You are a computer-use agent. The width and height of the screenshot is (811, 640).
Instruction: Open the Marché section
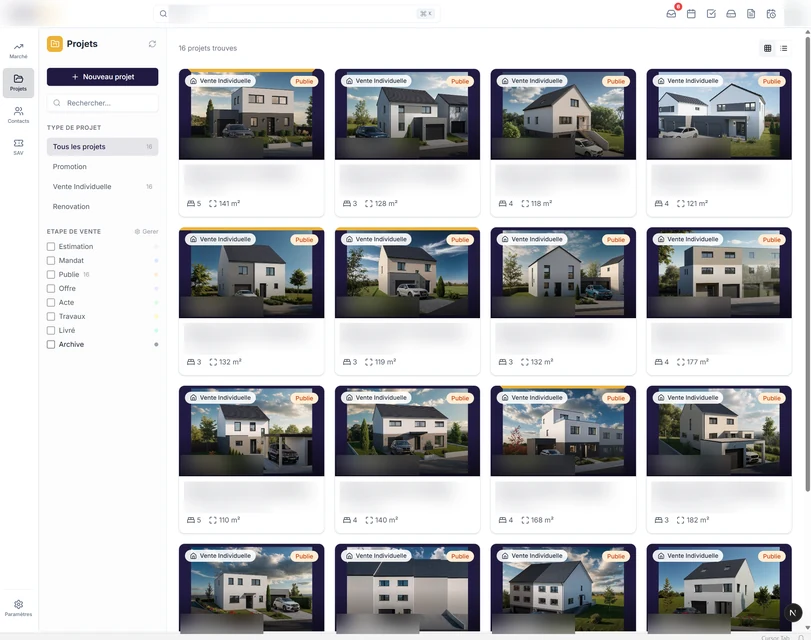pyautogui.click(x=18, y=50)
